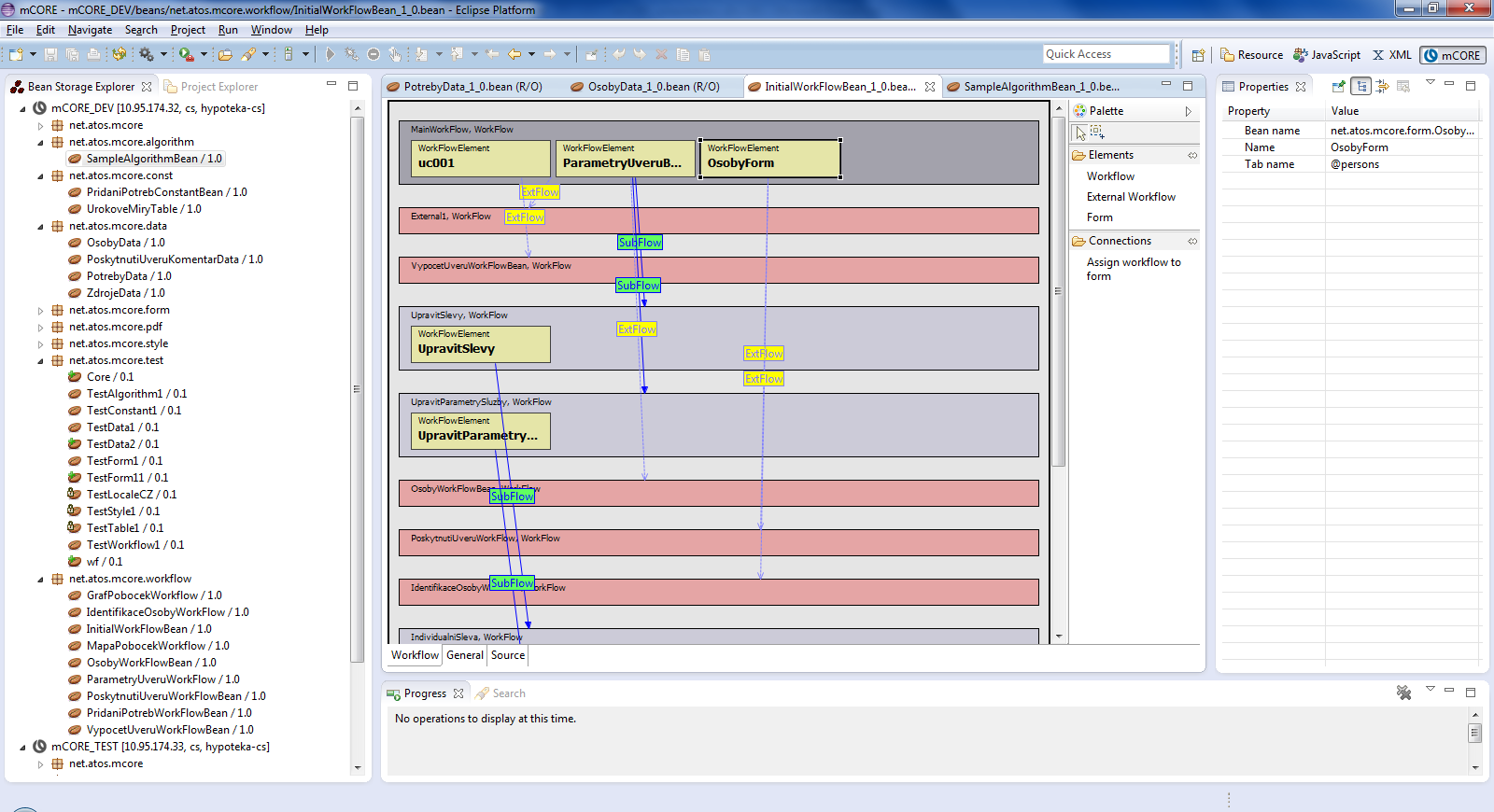Pin open the Elements palette drawer

coord(1192,155)
